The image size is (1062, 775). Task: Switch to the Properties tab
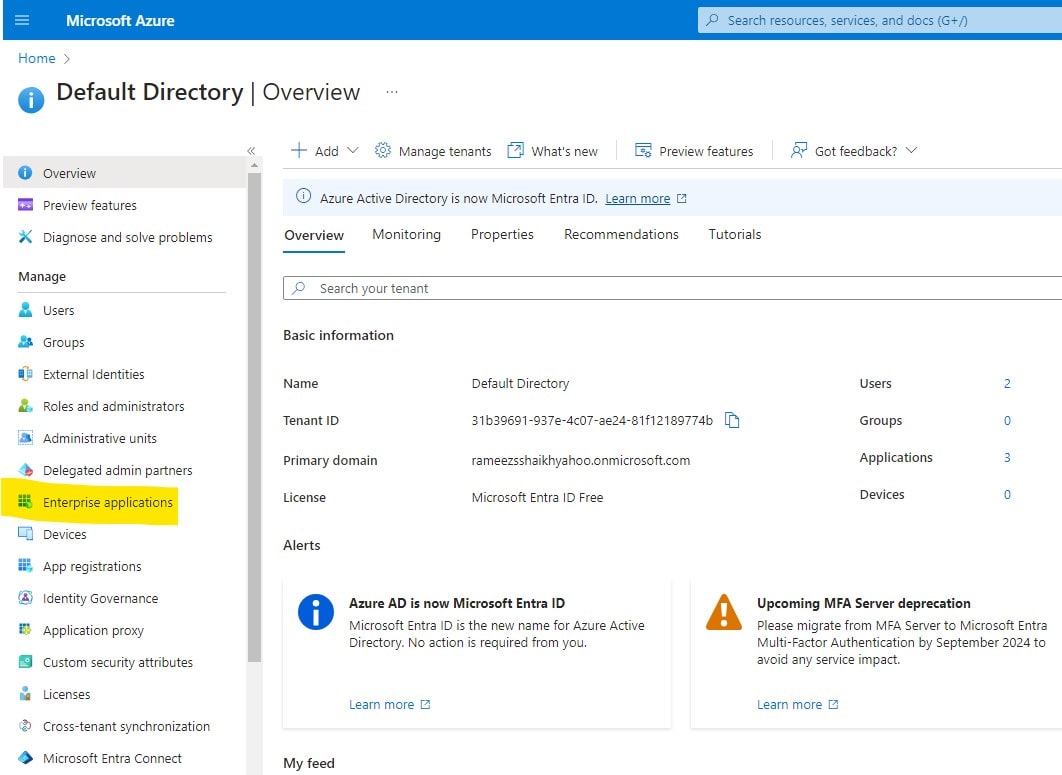point(502,234)
